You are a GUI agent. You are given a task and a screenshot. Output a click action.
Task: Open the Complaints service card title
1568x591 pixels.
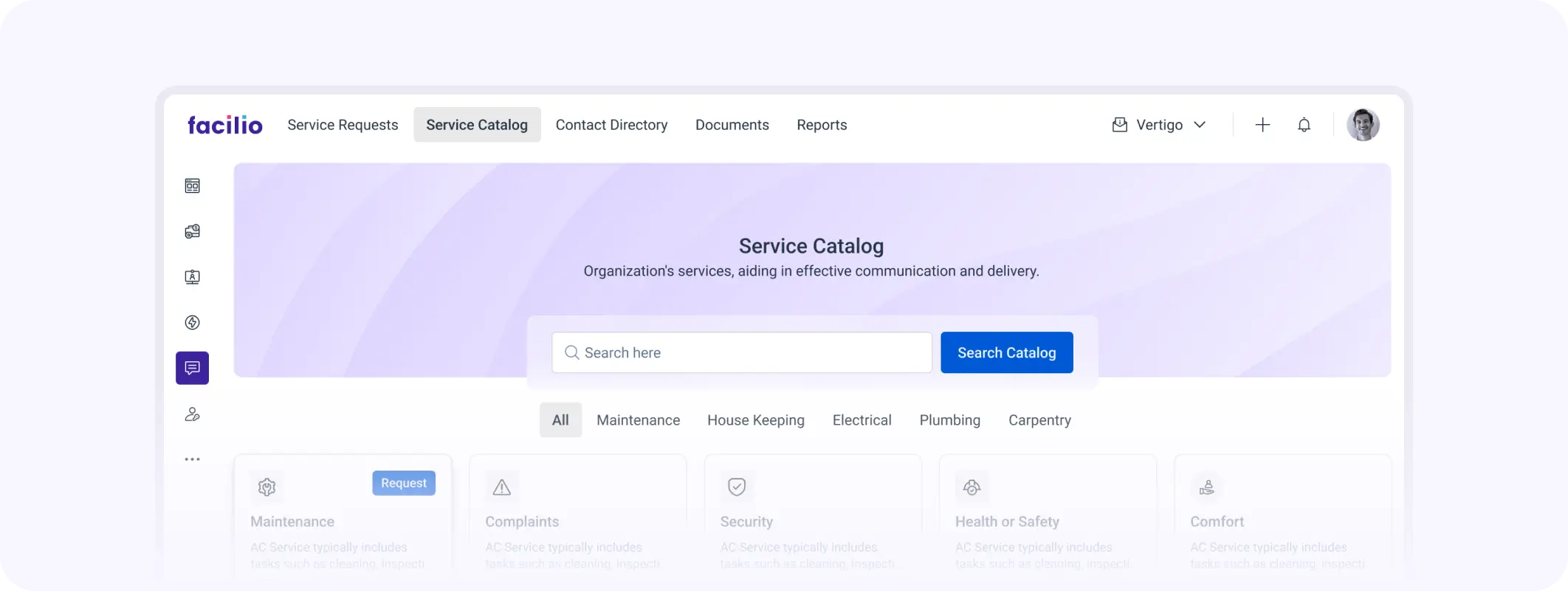[x=522, y=522]
